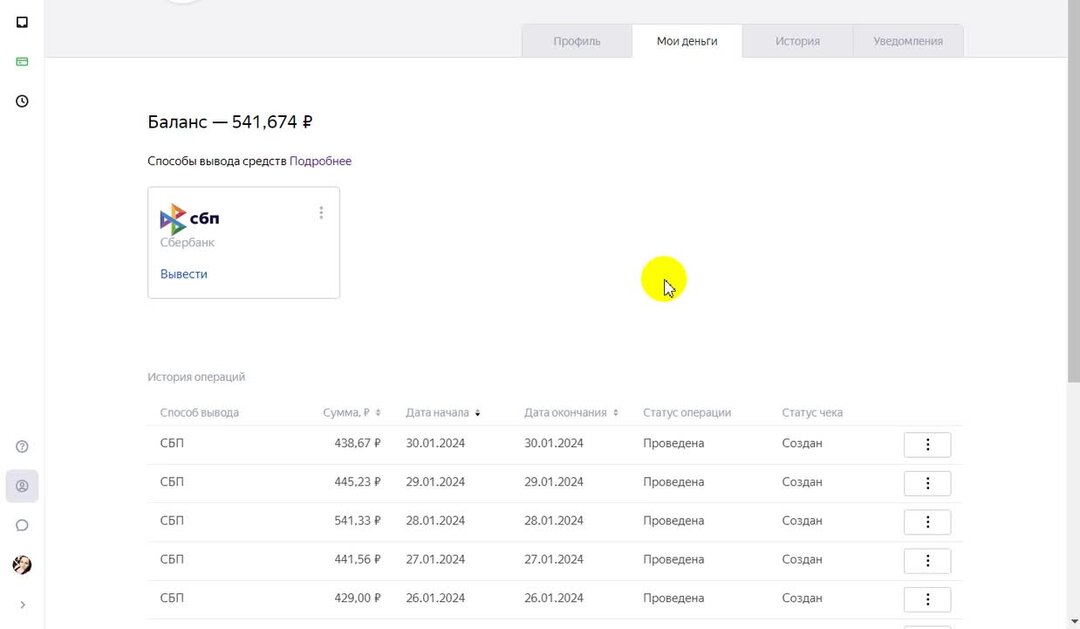Open the green card money icon in sidebar
This screenshot has width=1080, height=629.
pos(22,61)
